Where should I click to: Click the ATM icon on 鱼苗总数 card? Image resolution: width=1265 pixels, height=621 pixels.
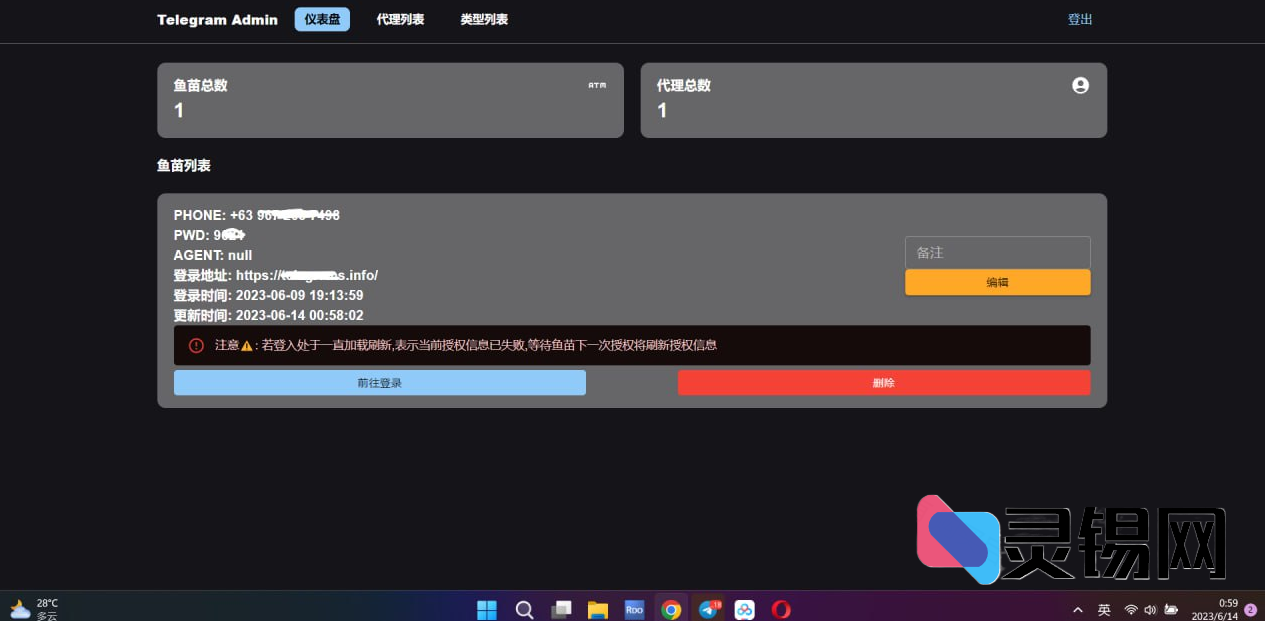(x=598, y=86)
